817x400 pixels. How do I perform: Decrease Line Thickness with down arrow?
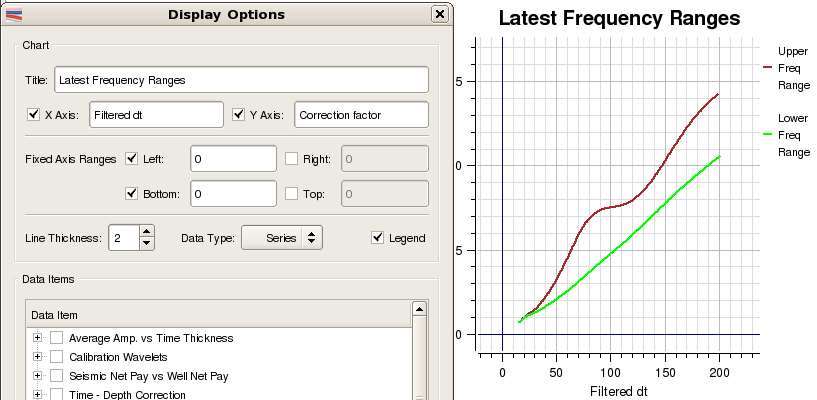click(x=147, y=243)
